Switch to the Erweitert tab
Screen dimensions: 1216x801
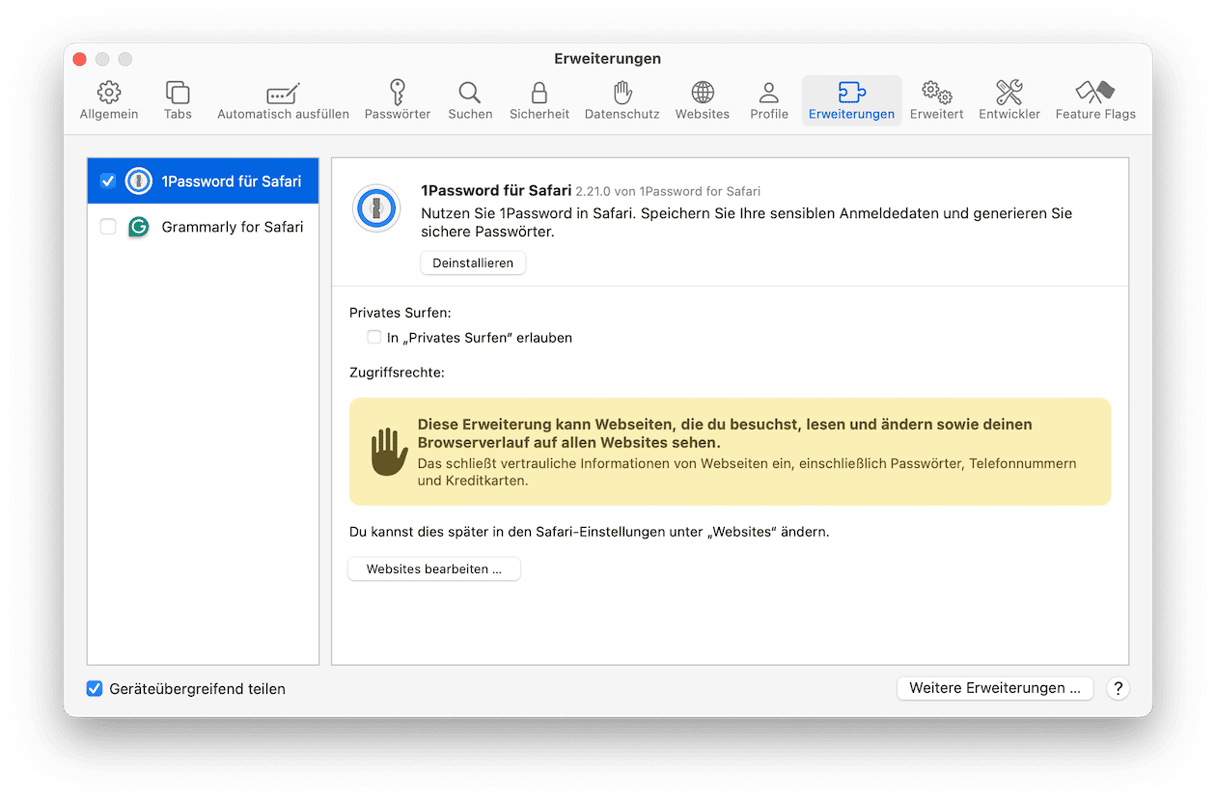point(936,94)
